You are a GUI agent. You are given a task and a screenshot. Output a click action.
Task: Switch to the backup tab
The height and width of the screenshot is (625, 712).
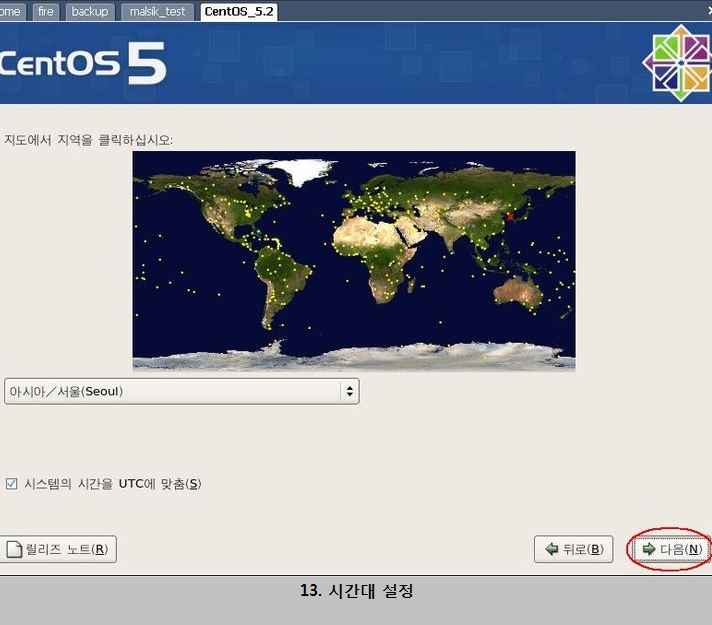coord(89,12)
